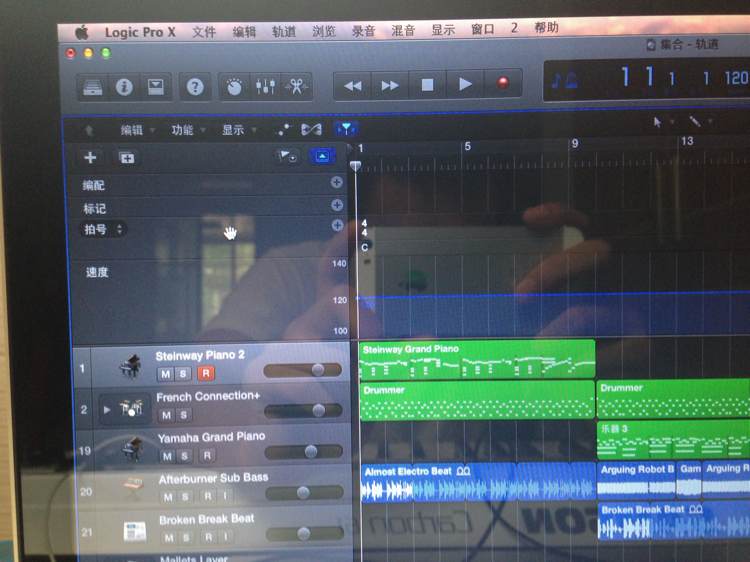Add a marker on 标记 track
The width and height of the screenshot is (750, 562).
click(337, 205)
